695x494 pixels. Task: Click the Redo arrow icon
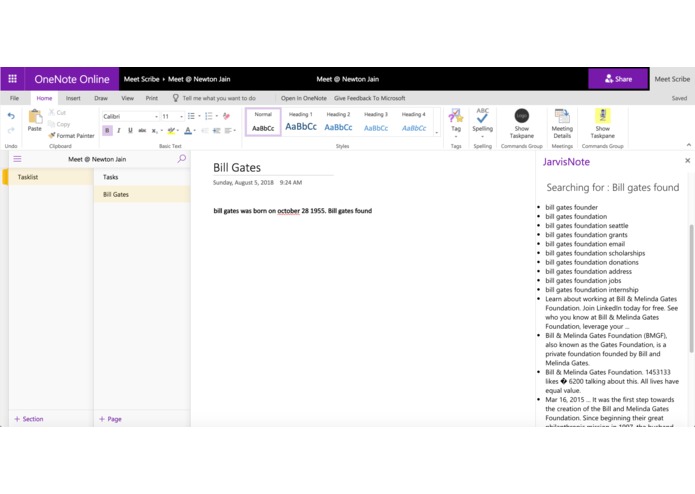(11, 130)
